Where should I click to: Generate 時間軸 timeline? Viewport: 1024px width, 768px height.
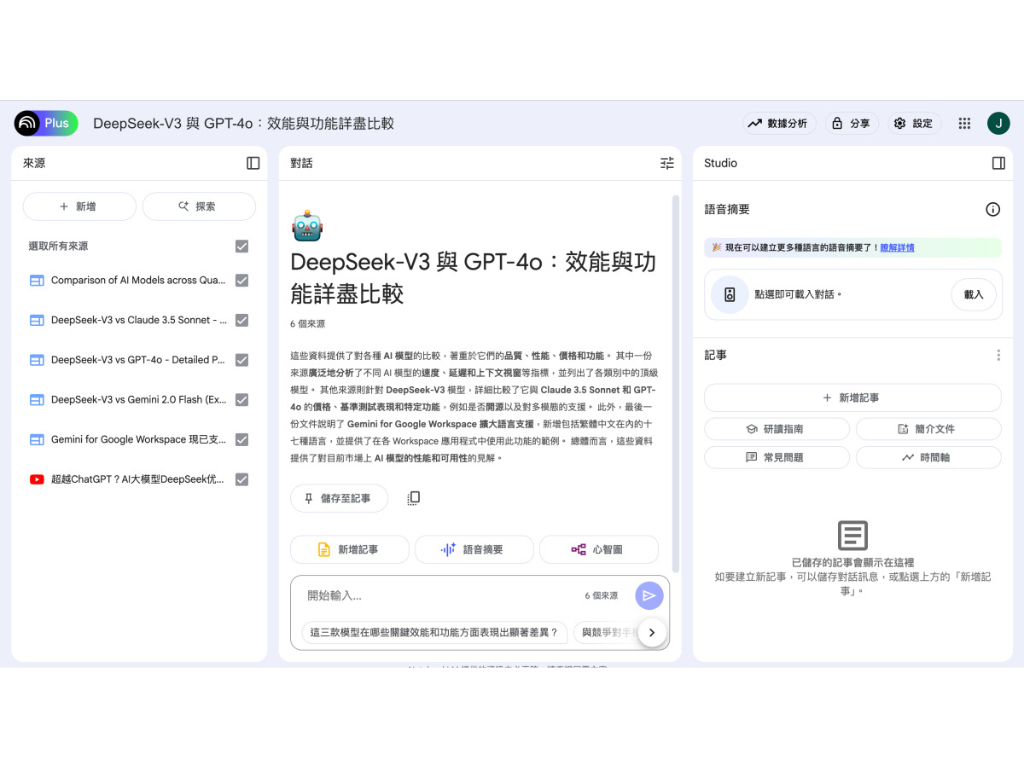tap(928, 457)
